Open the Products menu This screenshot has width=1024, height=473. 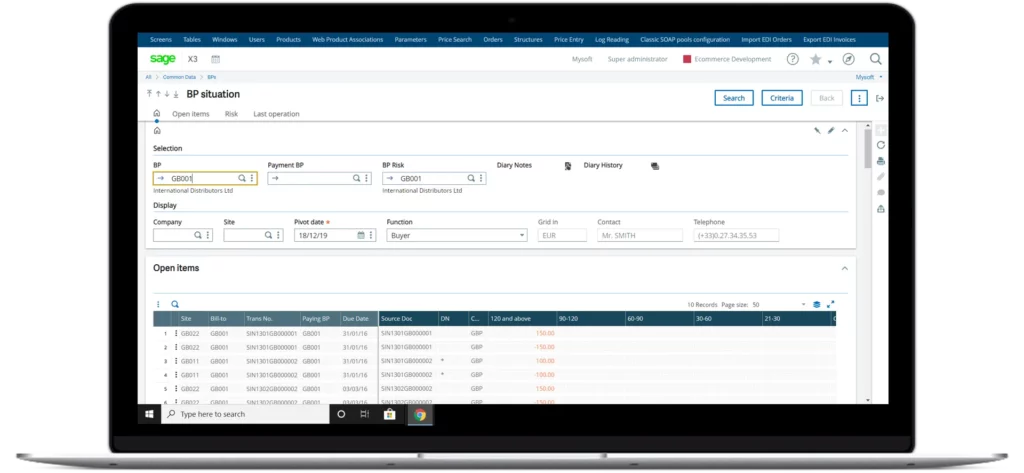tap(288, 40)
